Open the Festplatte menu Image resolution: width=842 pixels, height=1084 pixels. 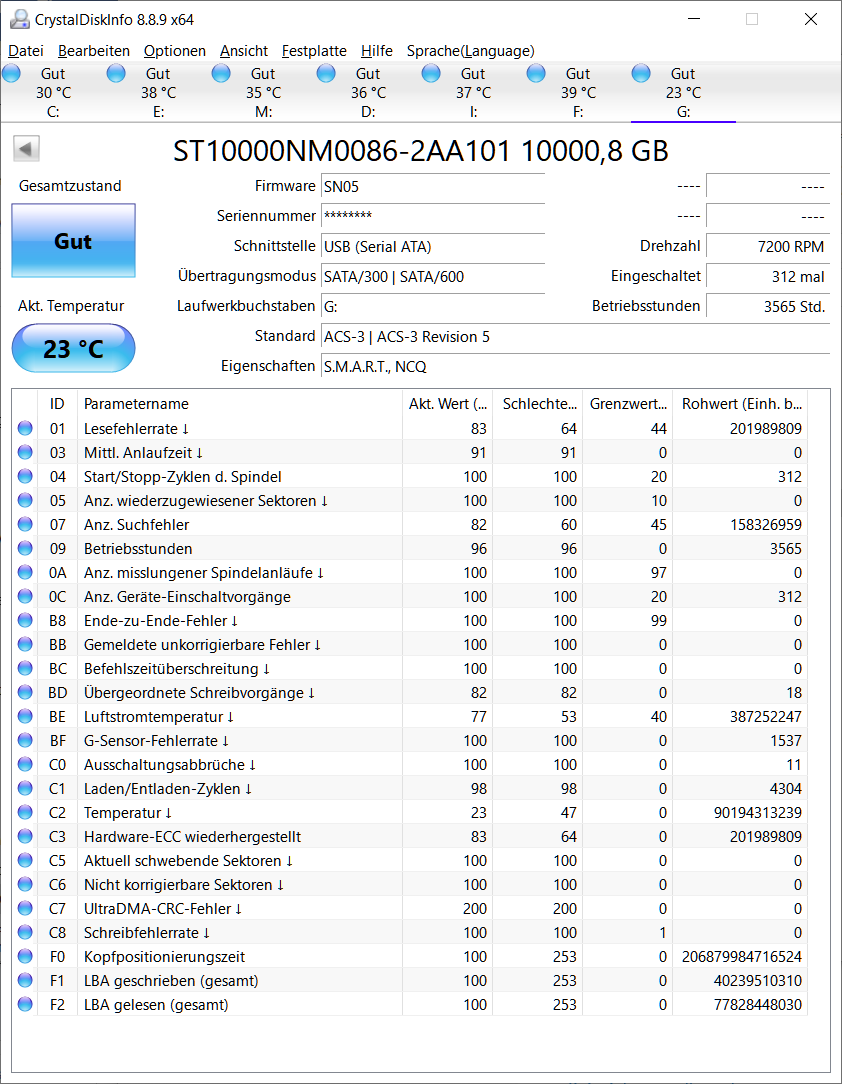[314, 50]
